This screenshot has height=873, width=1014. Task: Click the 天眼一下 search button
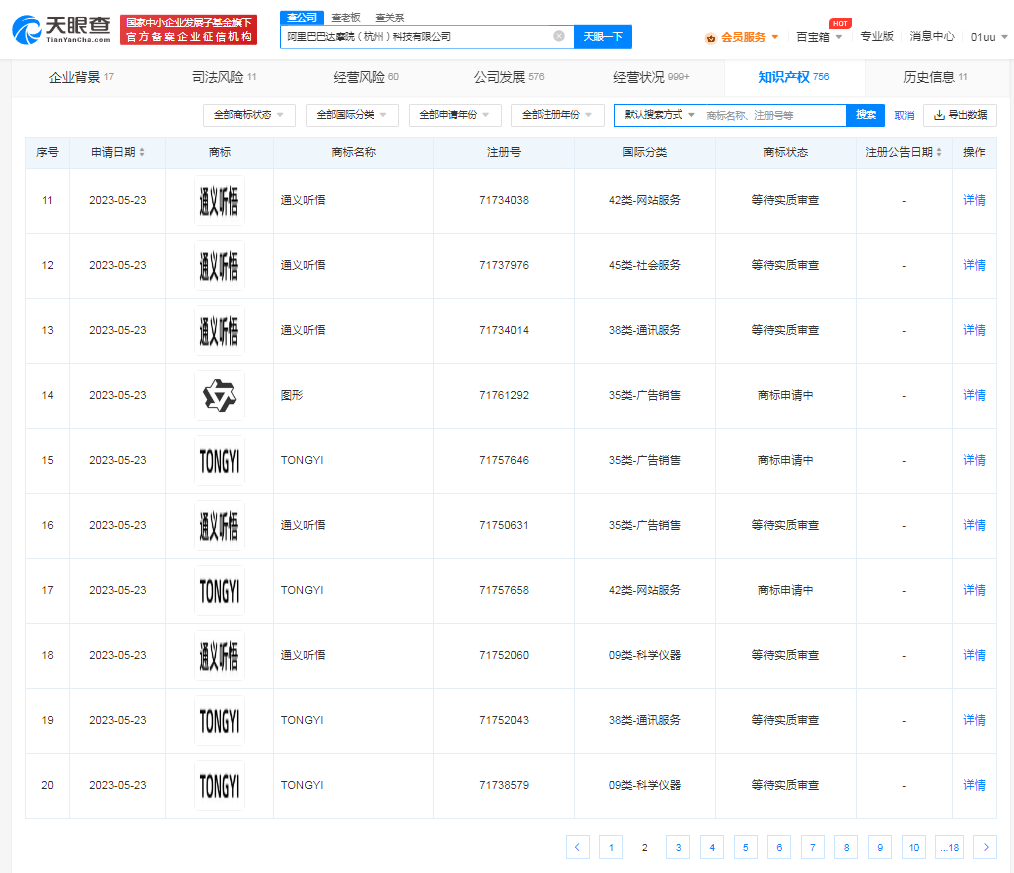[602, 36]
